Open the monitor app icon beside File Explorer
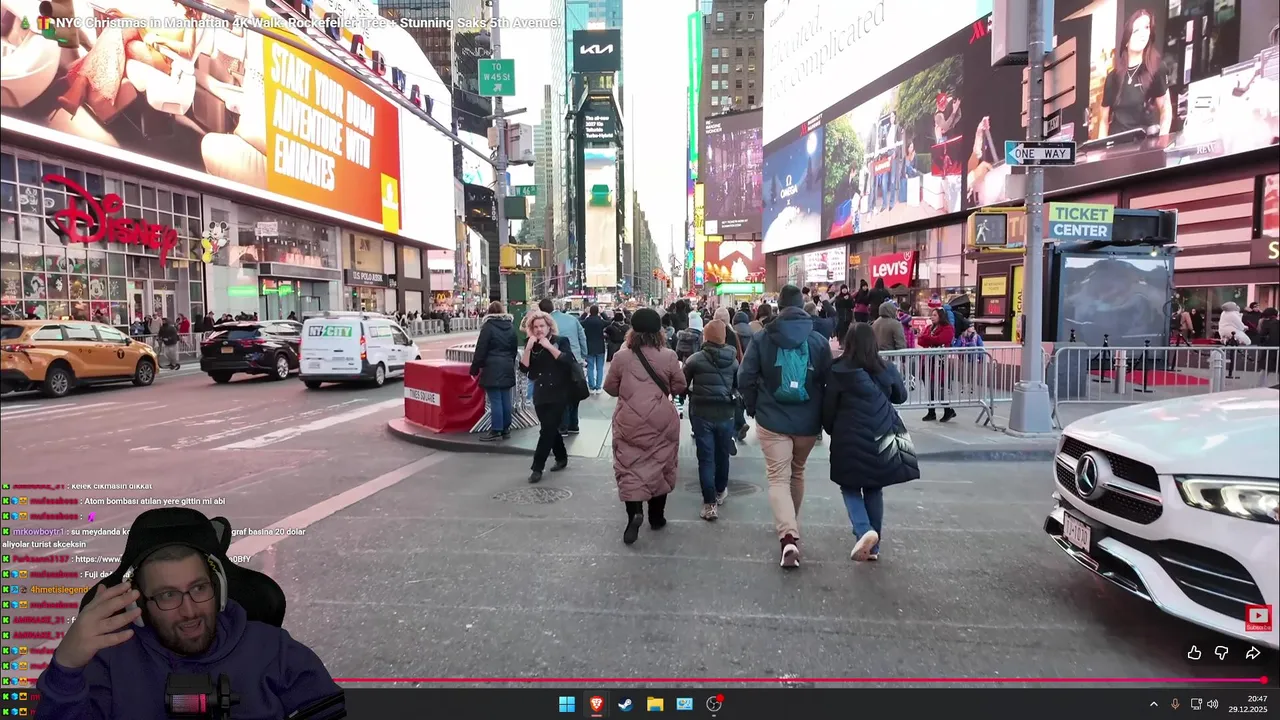Viewport: 1280px width, 720px height. [684, 704]
